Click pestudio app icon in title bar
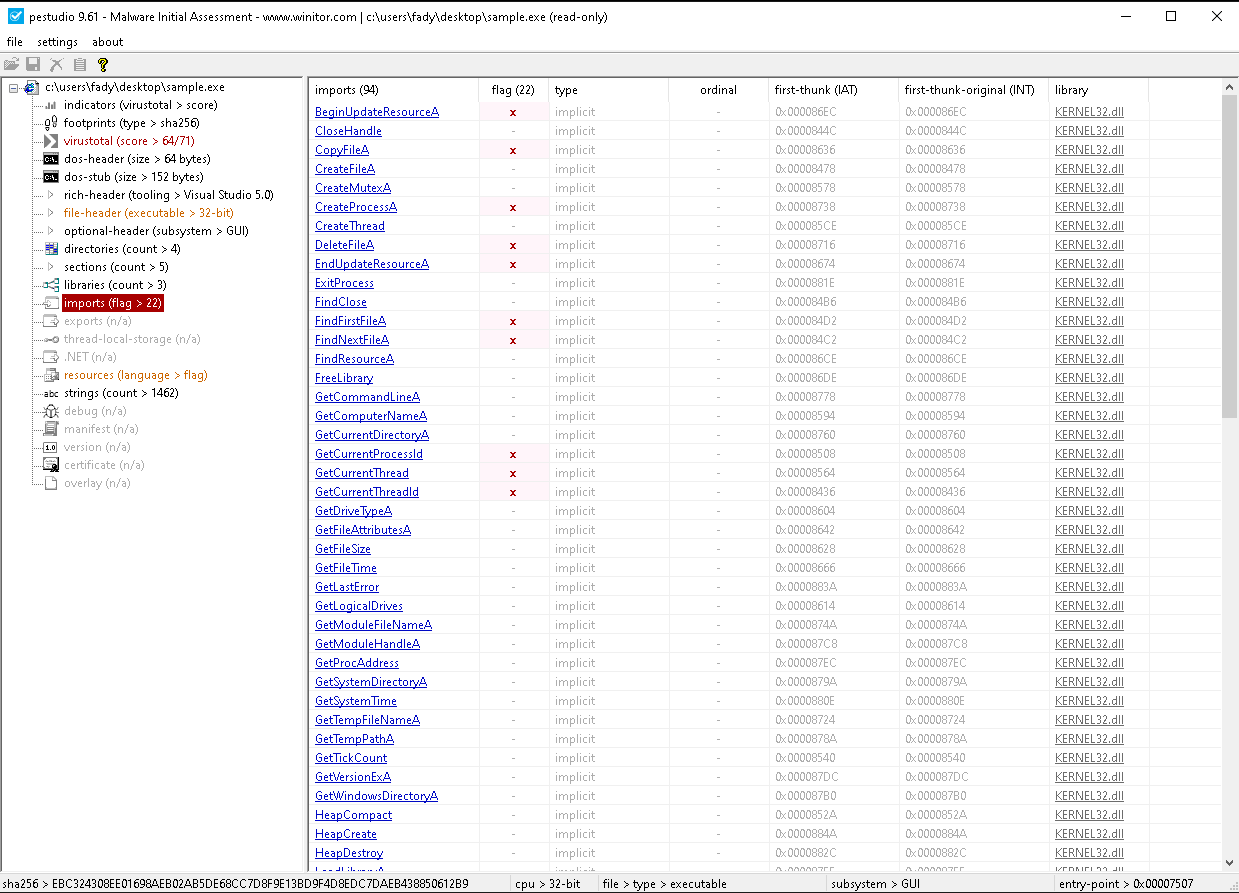Screen dimensions: 1239x893 15,16
